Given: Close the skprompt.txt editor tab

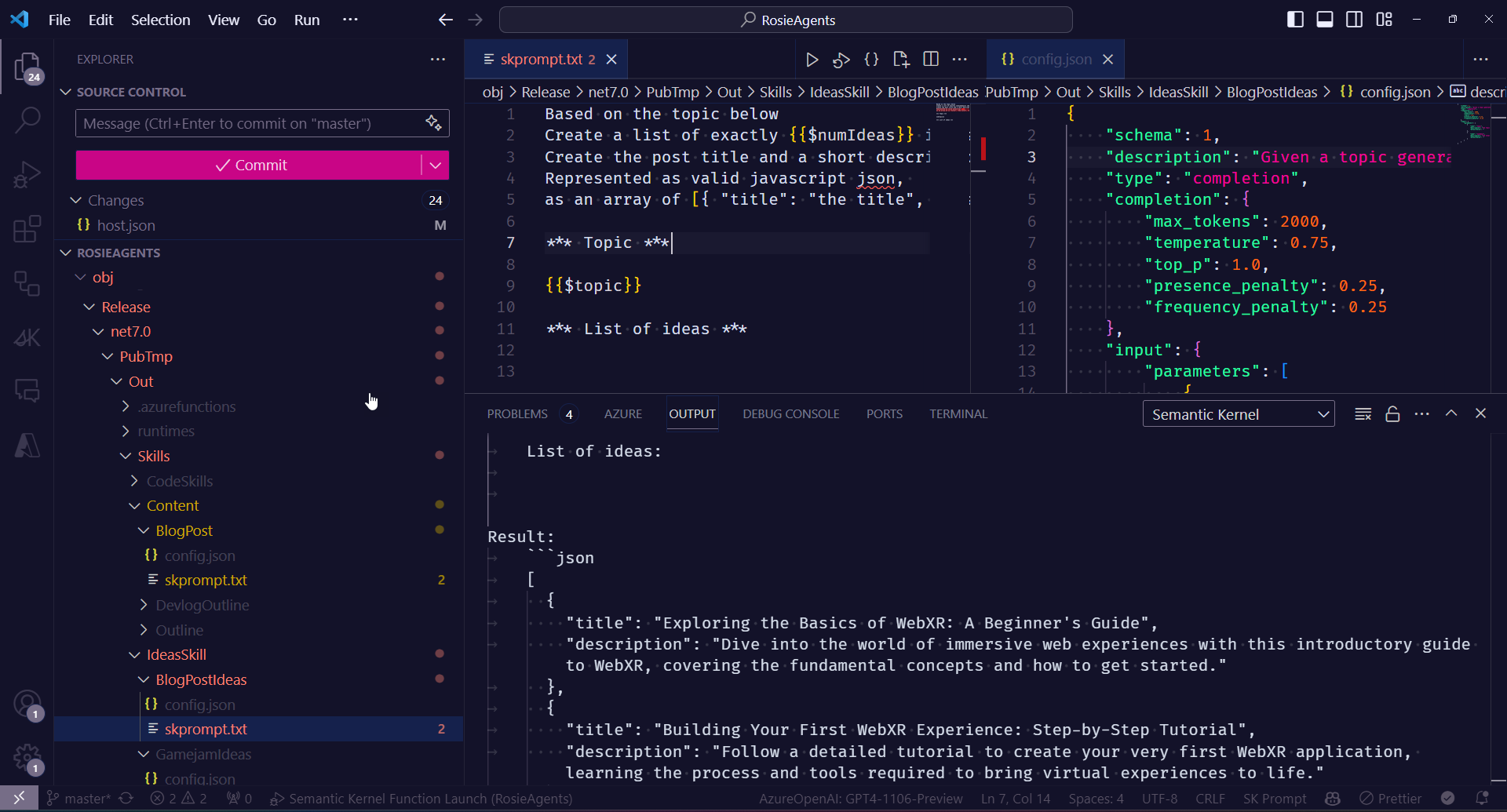Looking at the screenshot, I should [611, 60].
